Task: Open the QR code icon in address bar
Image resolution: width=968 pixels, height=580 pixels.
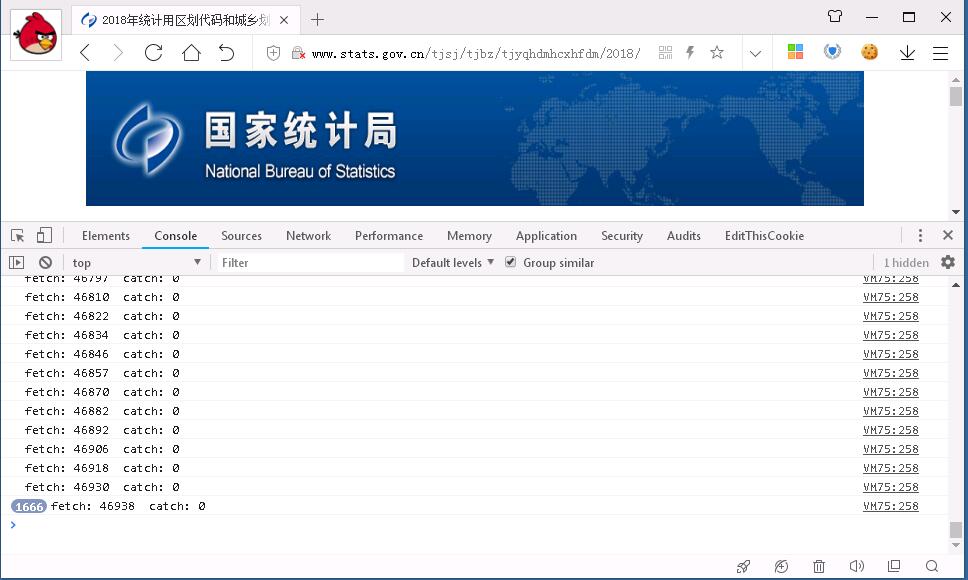Action: pyautogui.click(x=666, y=53)
